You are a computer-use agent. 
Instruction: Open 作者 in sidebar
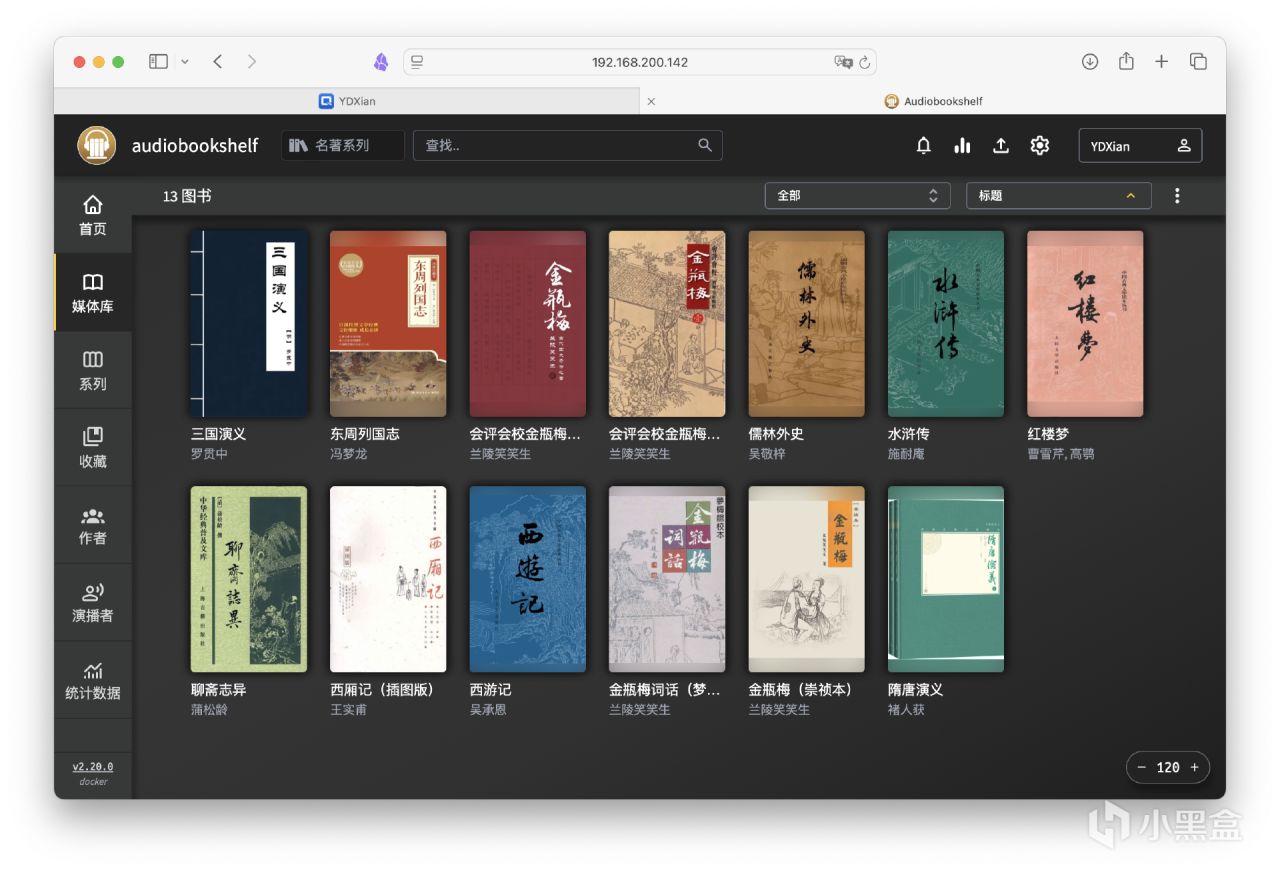click(x=93, y=525)
